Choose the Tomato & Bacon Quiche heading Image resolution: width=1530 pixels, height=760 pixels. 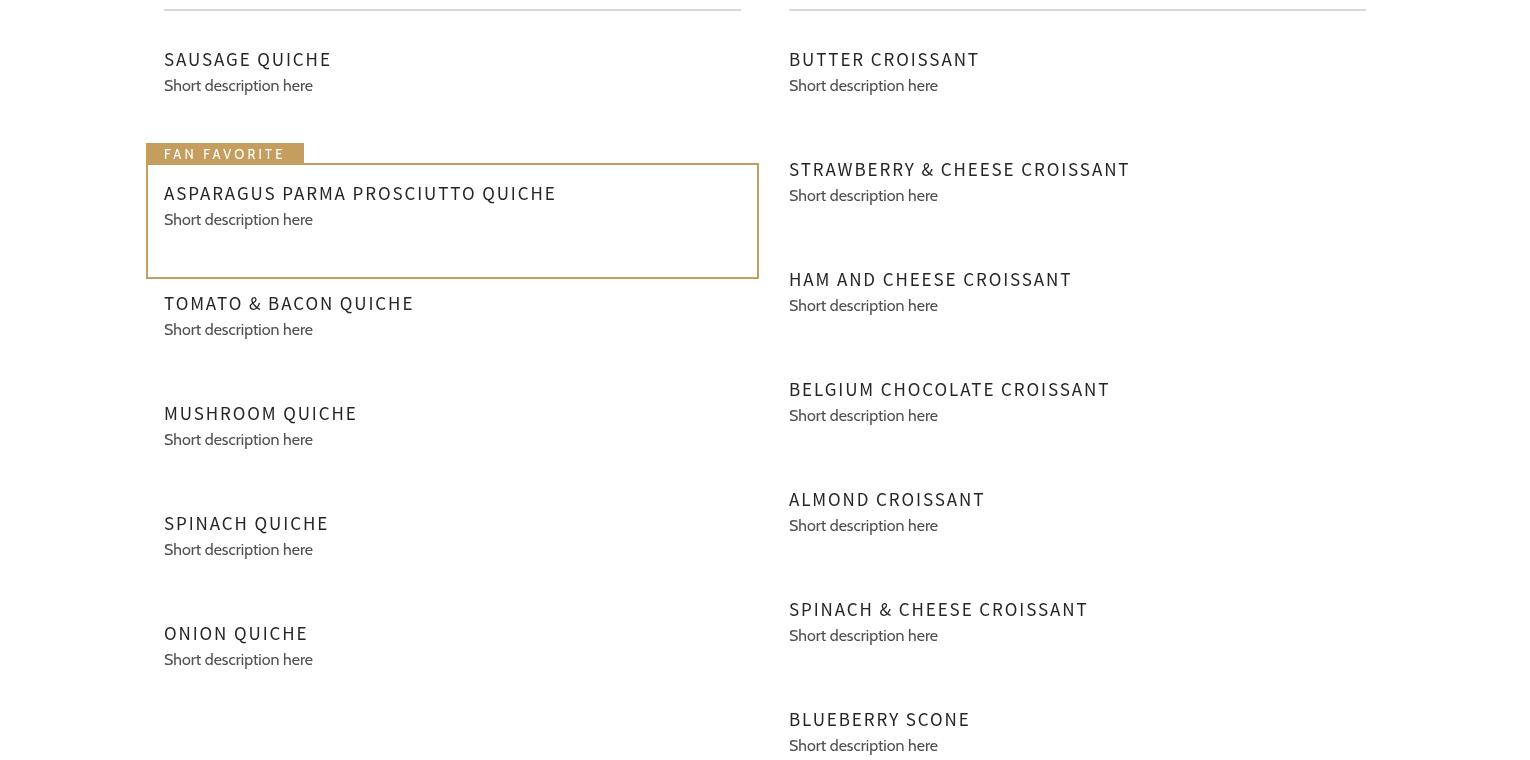pyautogui.click(x=289, y=304)
